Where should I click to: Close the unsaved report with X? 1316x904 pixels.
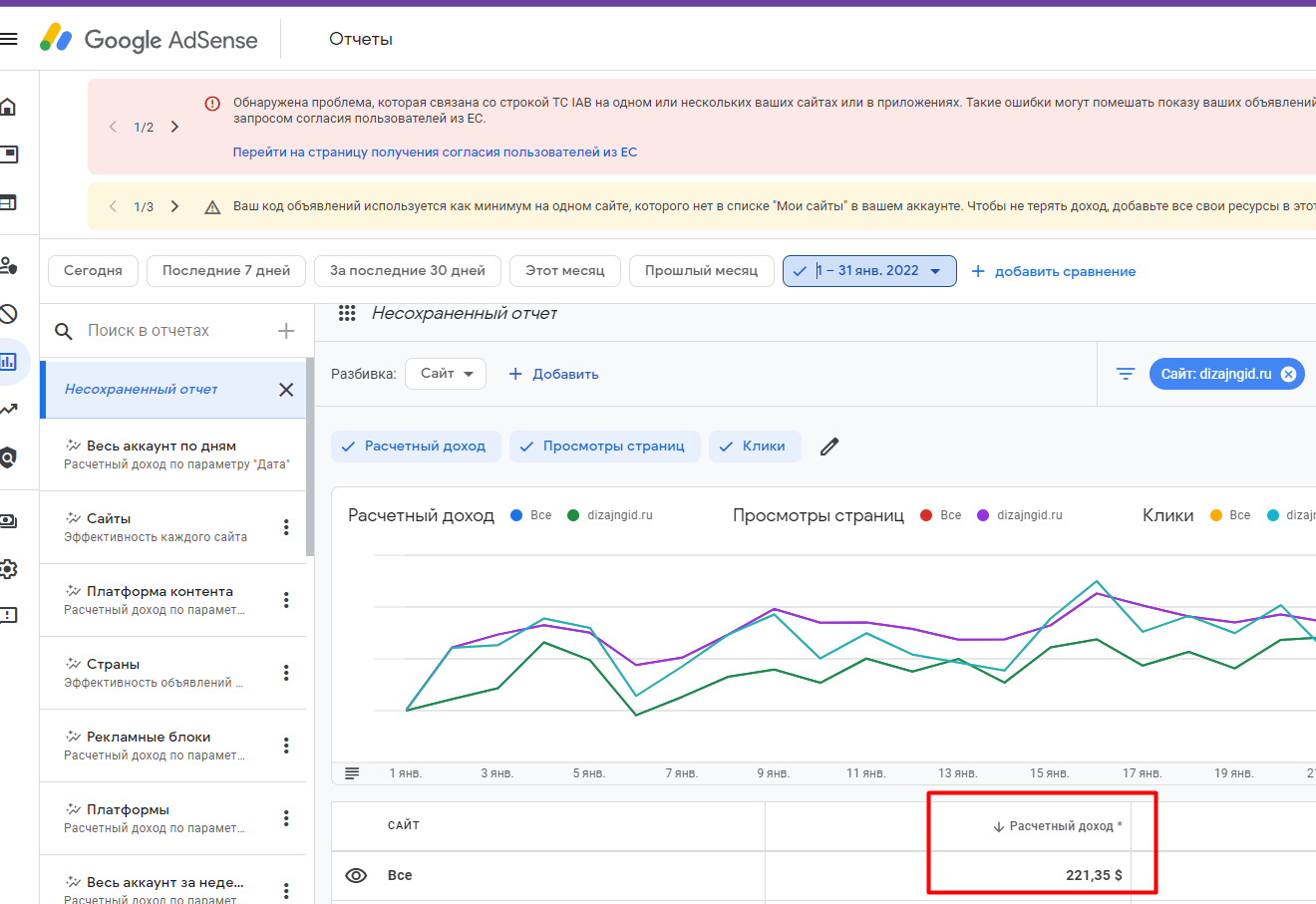[x=286, y=390]
